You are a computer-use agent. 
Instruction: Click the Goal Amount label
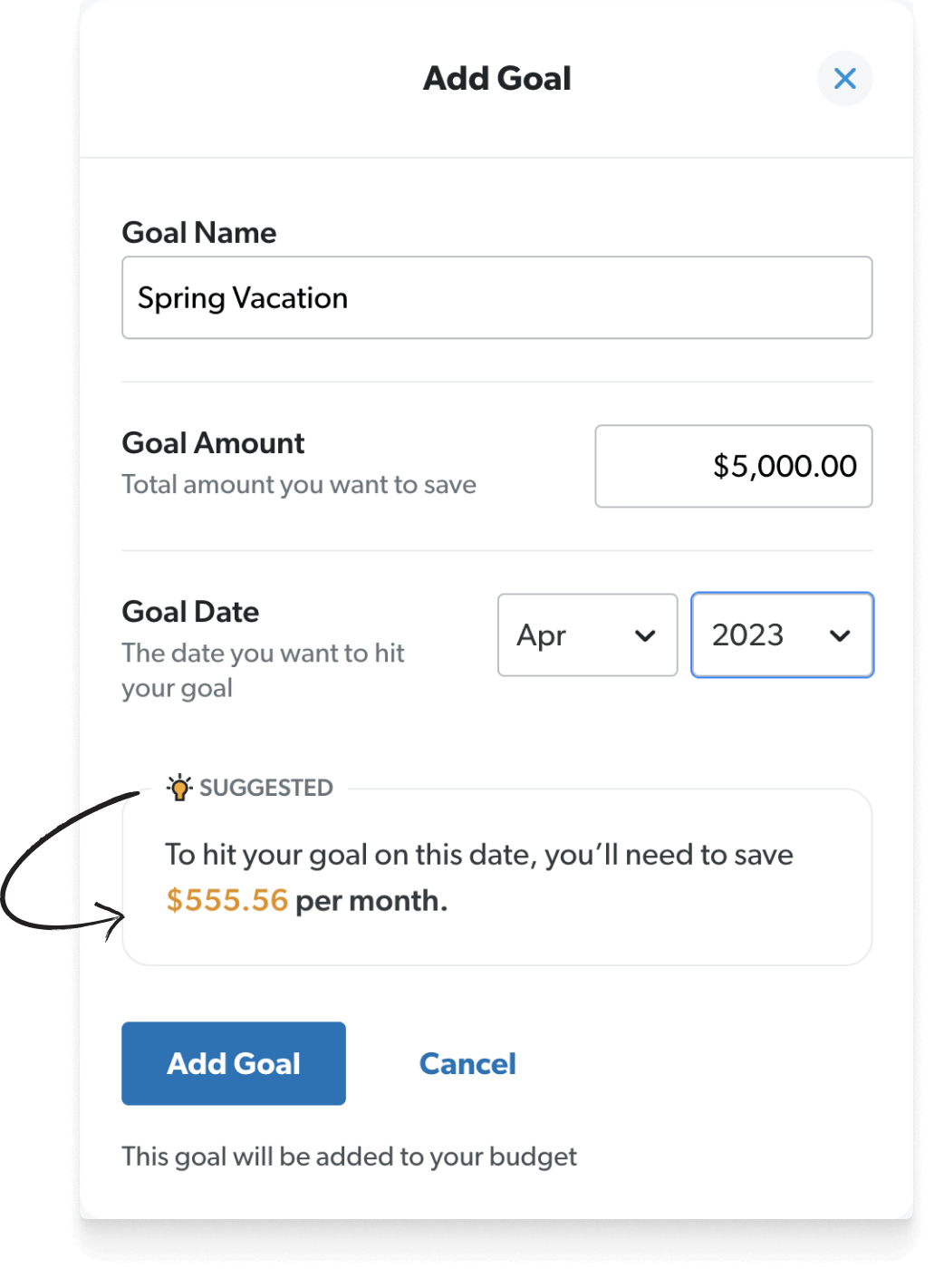[213, 443]
